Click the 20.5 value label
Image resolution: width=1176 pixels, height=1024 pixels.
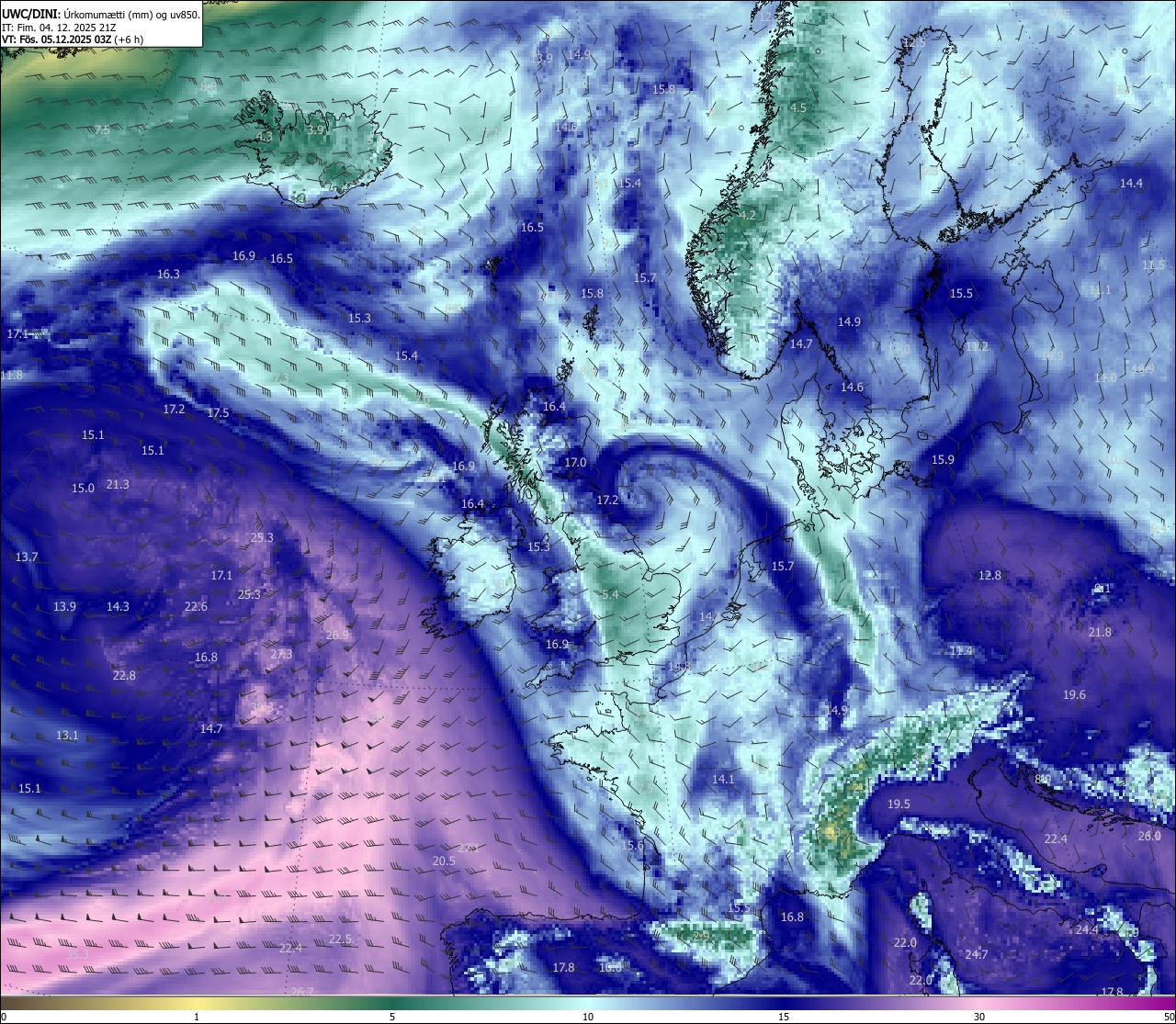pyautogui.click(x=444, y=861)
